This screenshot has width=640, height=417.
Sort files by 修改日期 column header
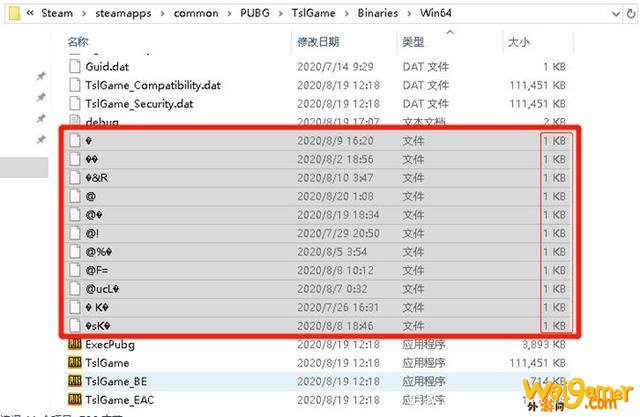(x=318, y=42)
